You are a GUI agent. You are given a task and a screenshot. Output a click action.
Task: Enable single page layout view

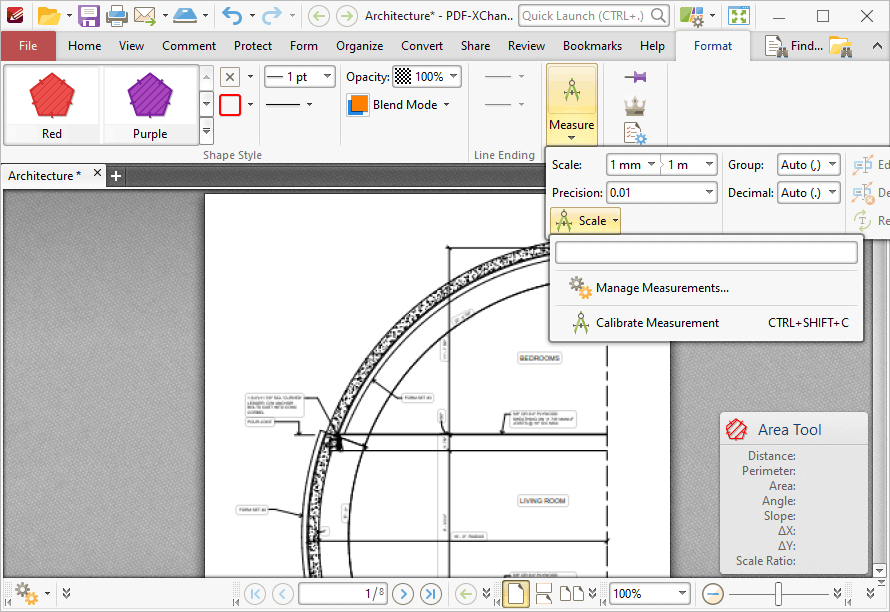pos(516,593)
